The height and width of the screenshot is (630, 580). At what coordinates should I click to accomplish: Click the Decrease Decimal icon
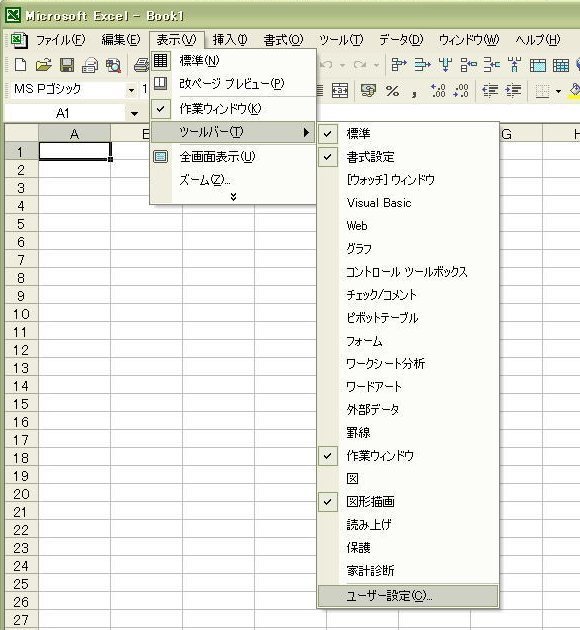click(x=460, y=91)
